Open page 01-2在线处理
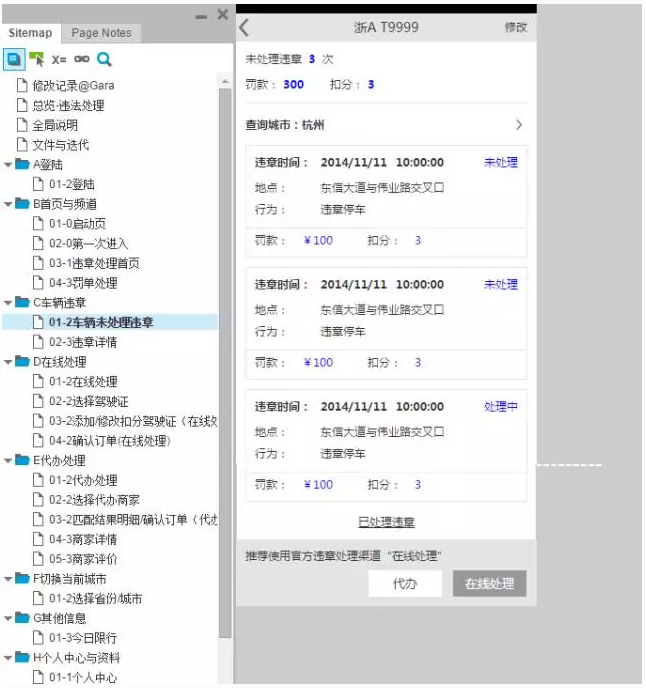 (83, 382)
